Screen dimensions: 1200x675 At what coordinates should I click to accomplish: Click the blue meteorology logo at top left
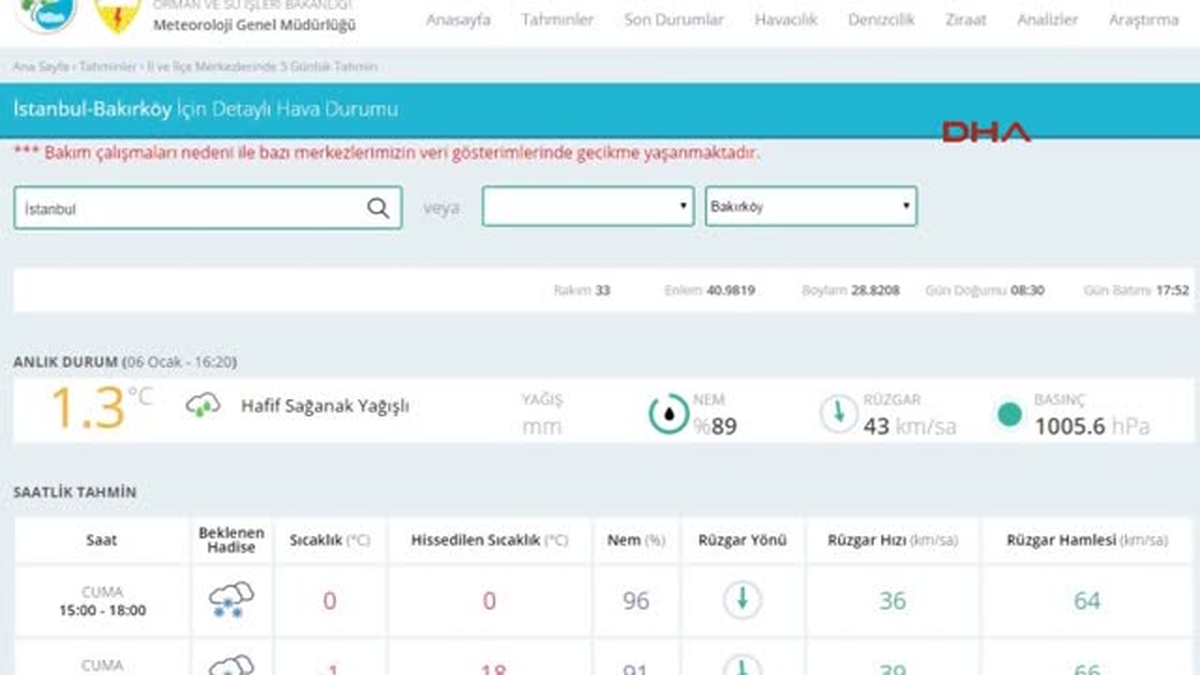47,14
